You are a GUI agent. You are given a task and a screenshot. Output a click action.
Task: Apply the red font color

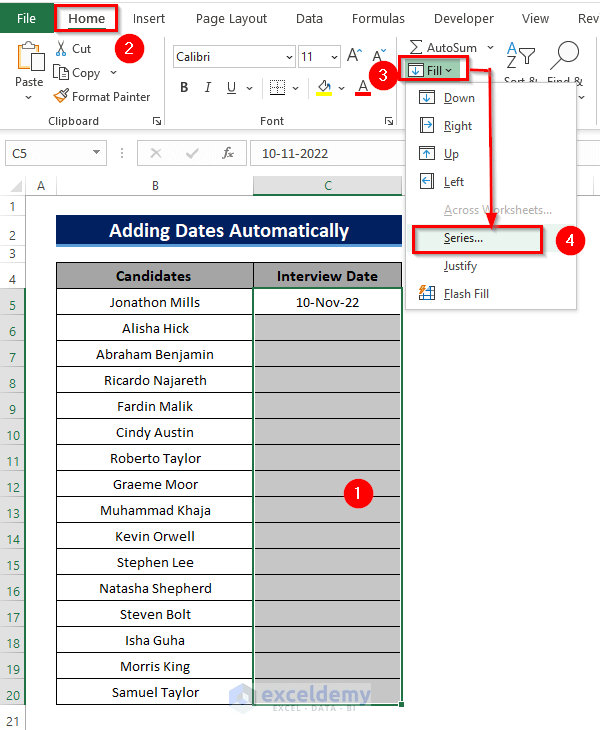coord(363,88)
